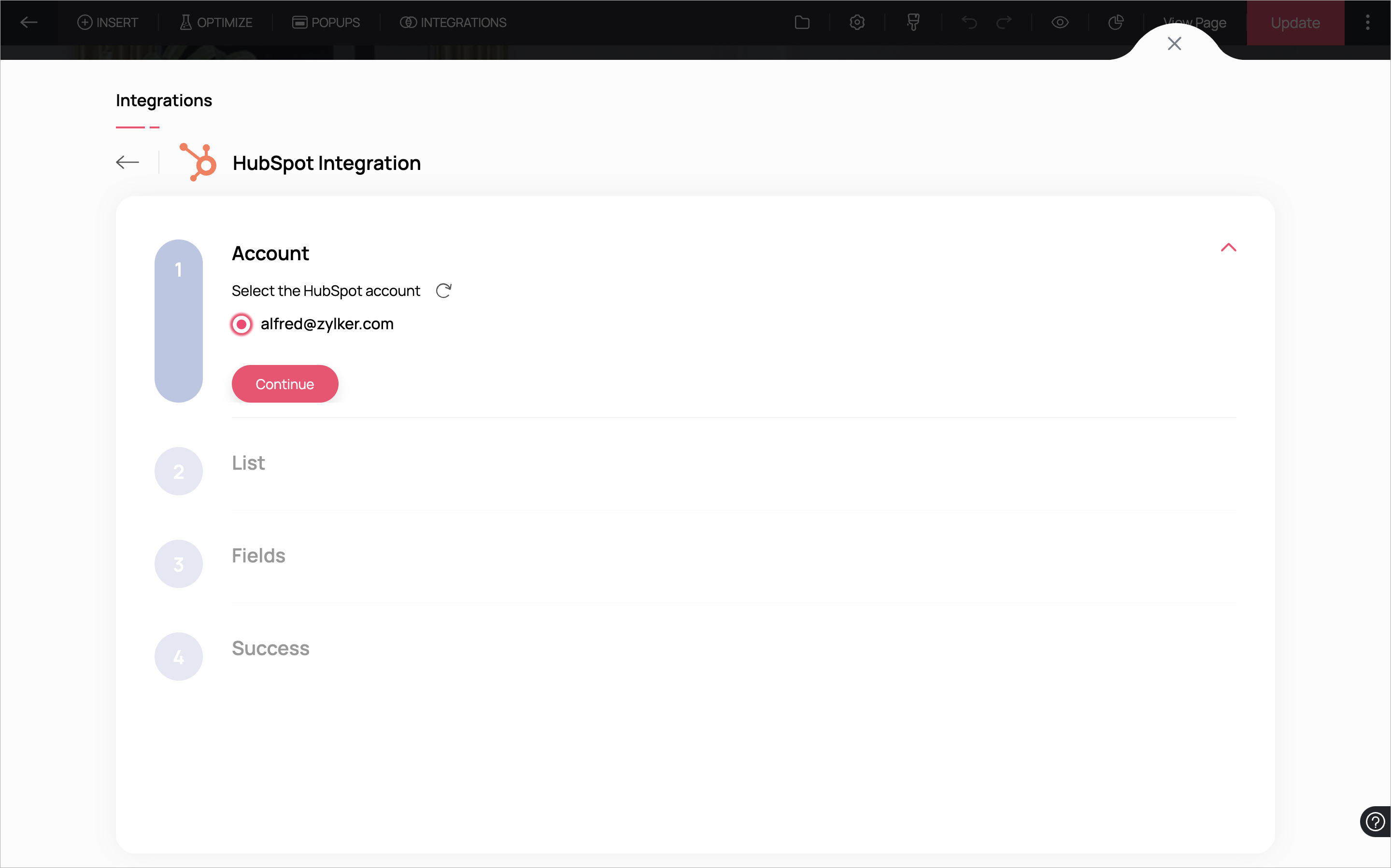Open the INSERT menu

point(108,22)
